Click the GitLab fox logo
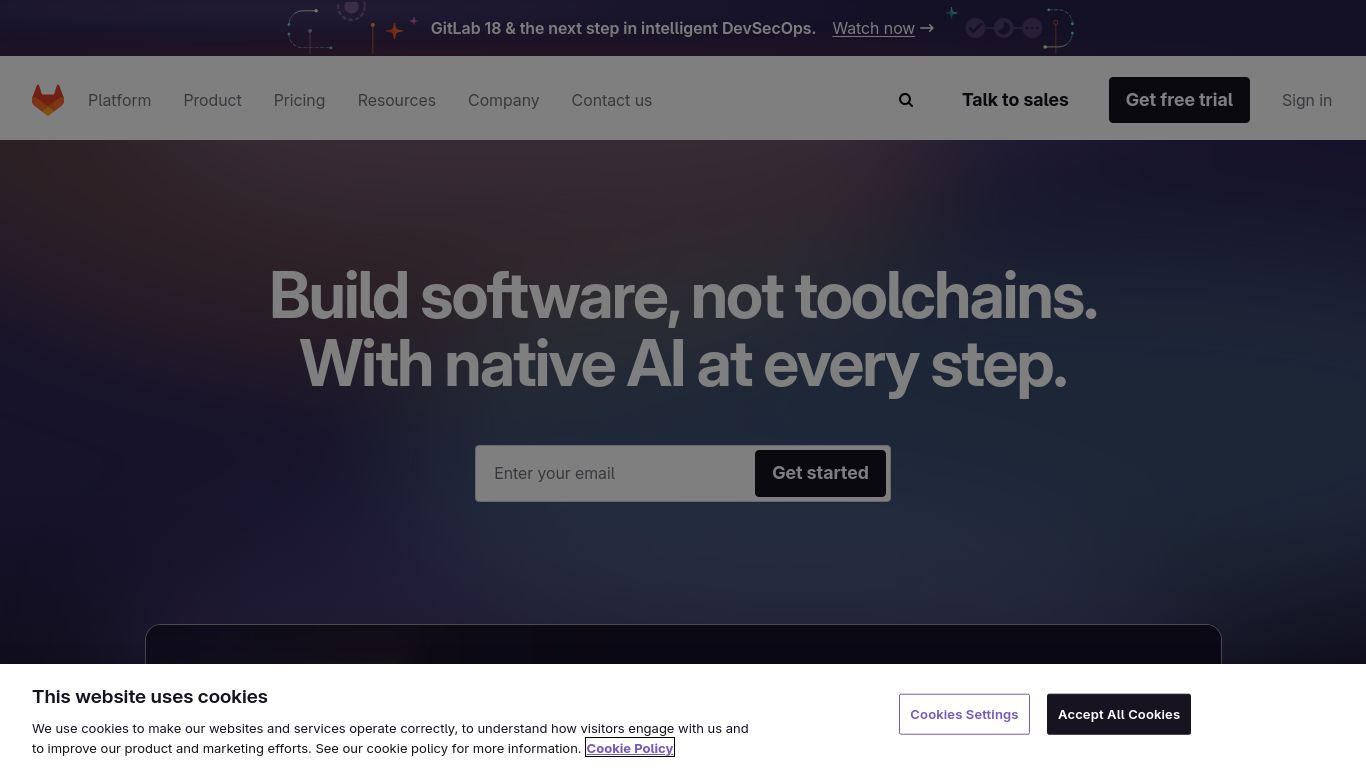Screen dimensions: 1366x768 (x=48, y=100)
